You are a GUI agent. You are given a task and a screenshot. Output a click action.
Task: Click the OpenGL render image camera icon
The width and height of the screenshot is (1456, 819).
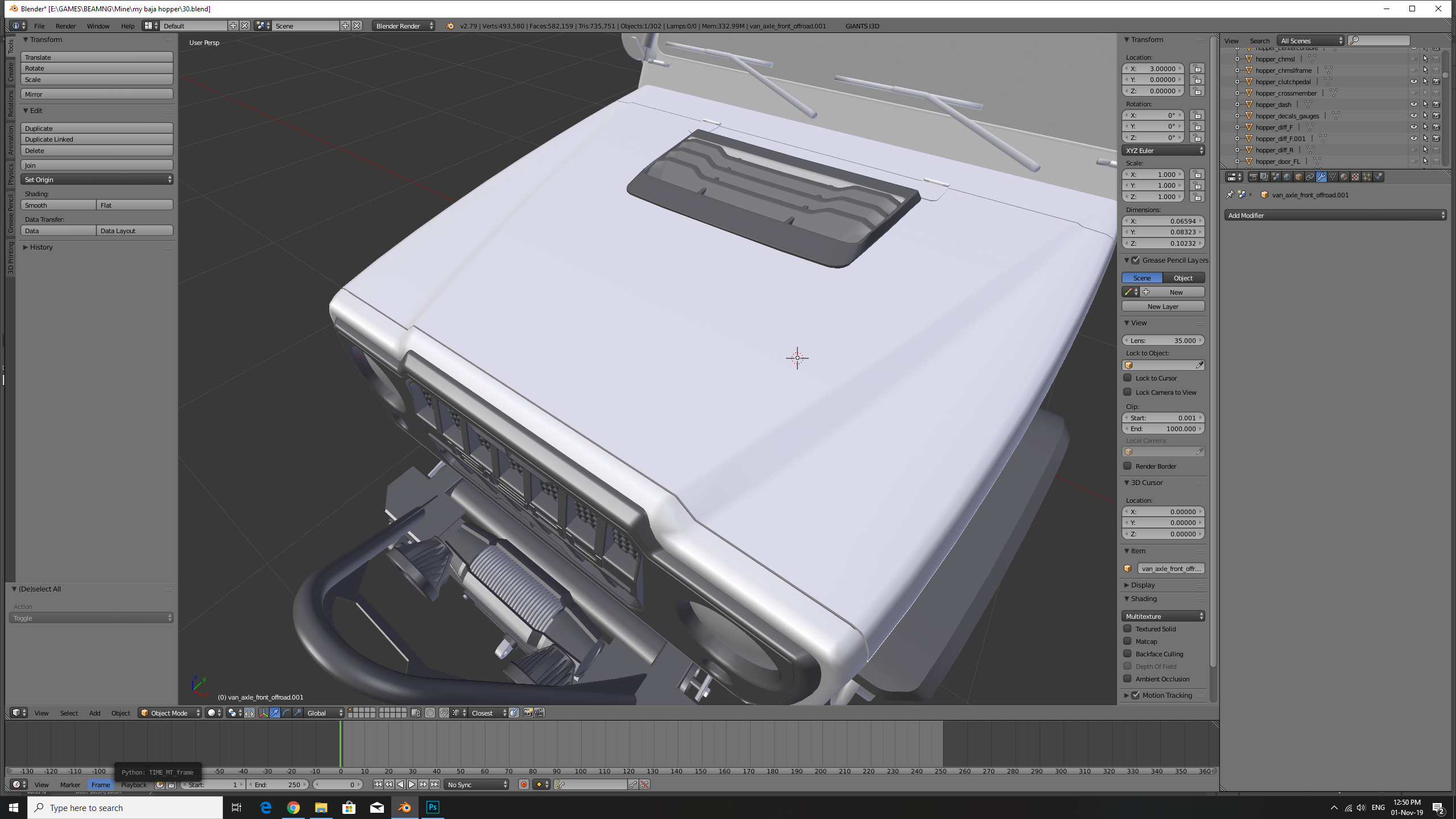tap(528, 713)
